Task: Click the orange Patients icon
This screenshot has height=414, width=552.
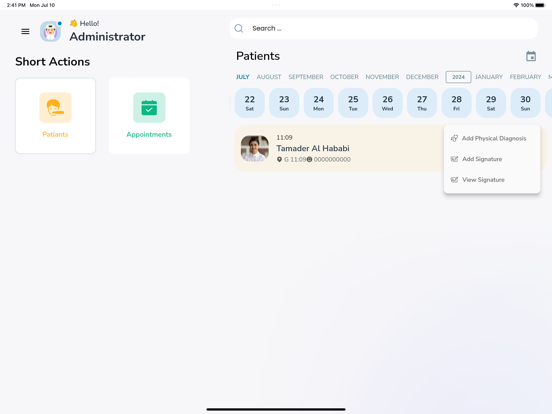Action: click(55, 107)
